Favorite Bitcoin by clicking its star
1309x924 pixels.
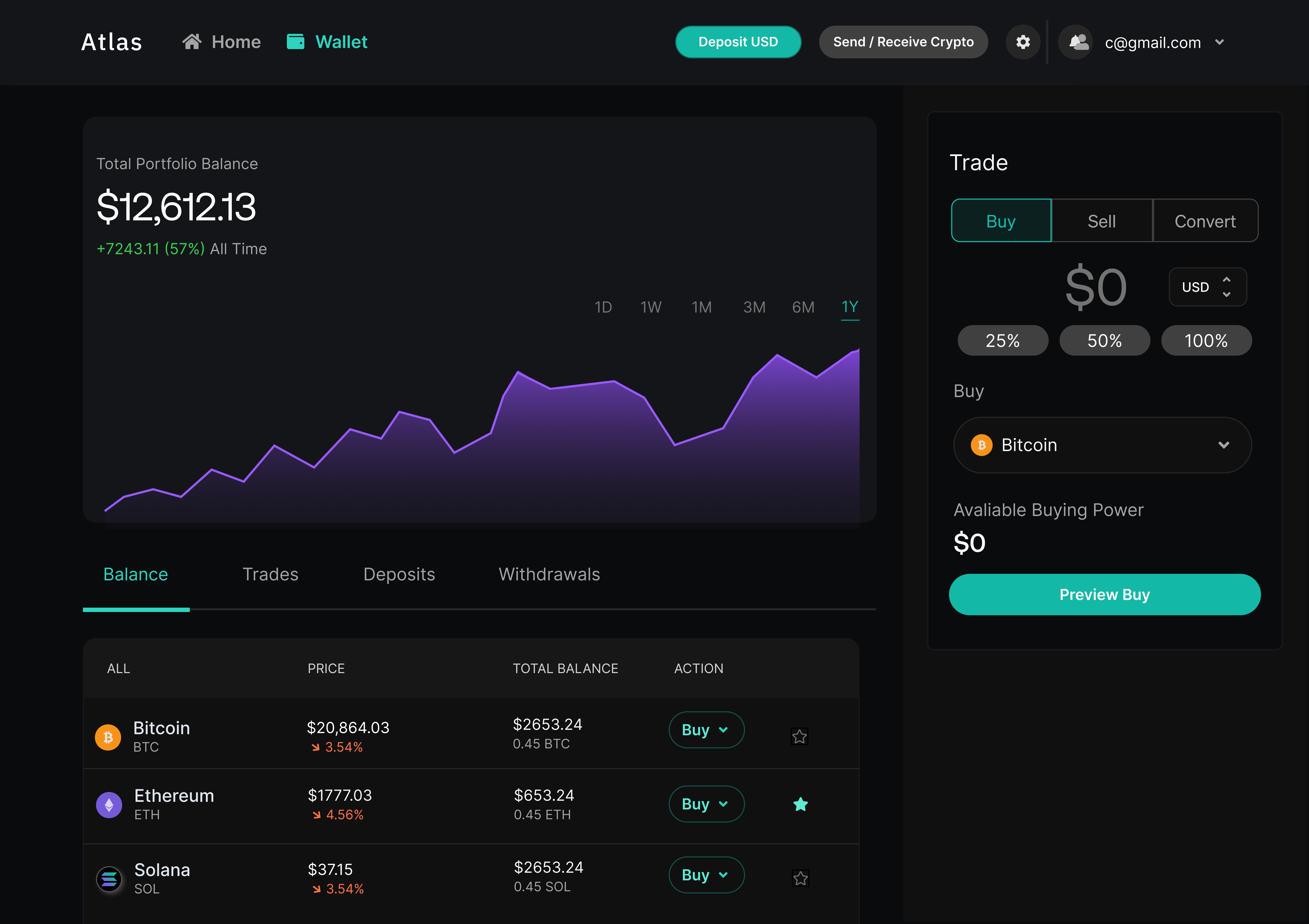799,736
